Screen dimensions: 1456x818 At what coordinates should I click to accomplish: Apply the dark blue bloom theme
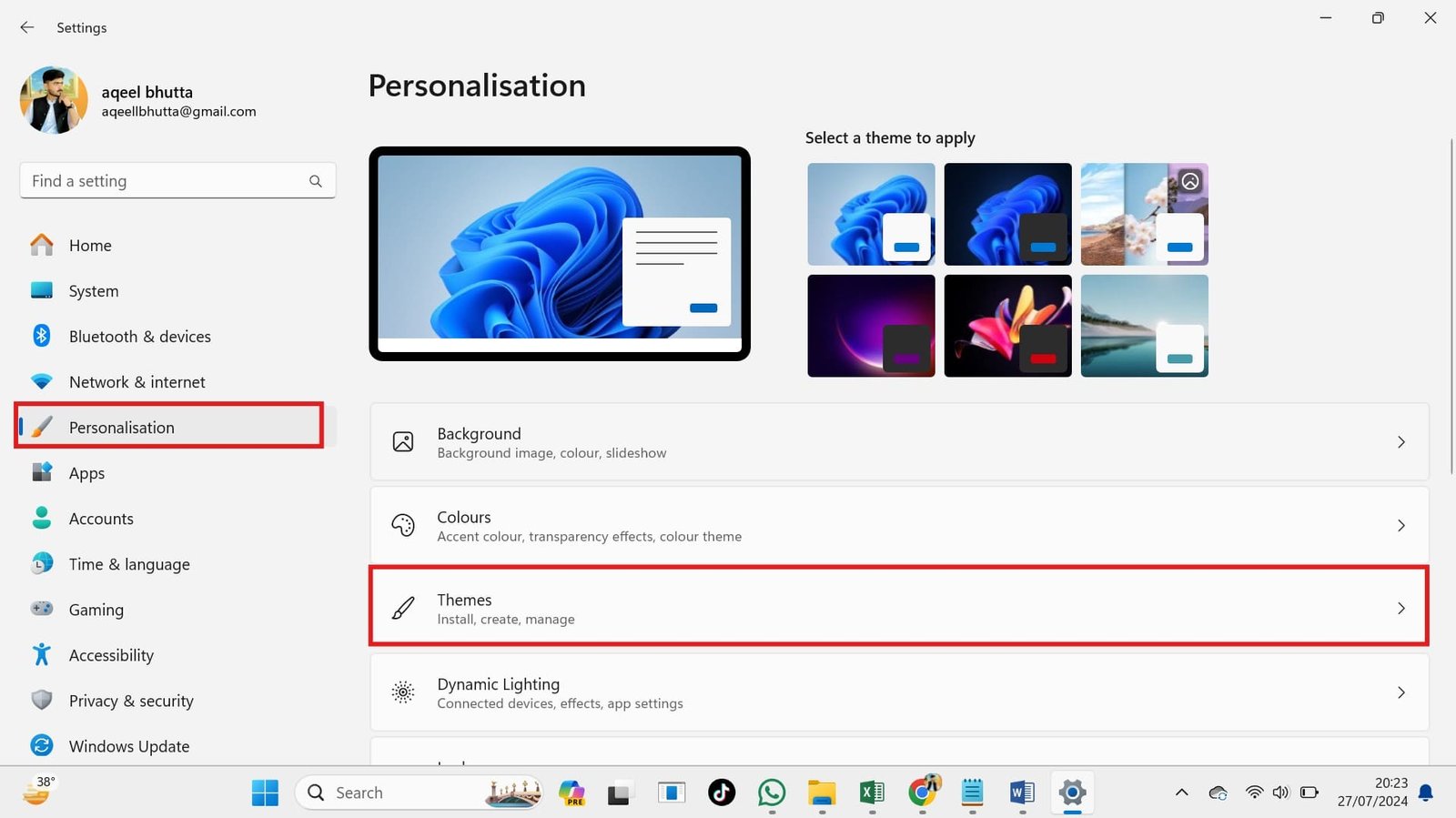[1007, 214]
